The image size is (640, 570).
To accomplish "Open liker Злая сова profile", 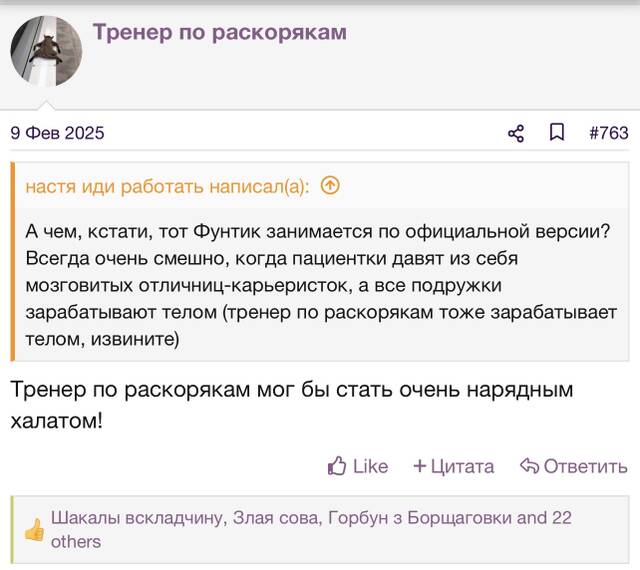I will (x=276, y=518).
